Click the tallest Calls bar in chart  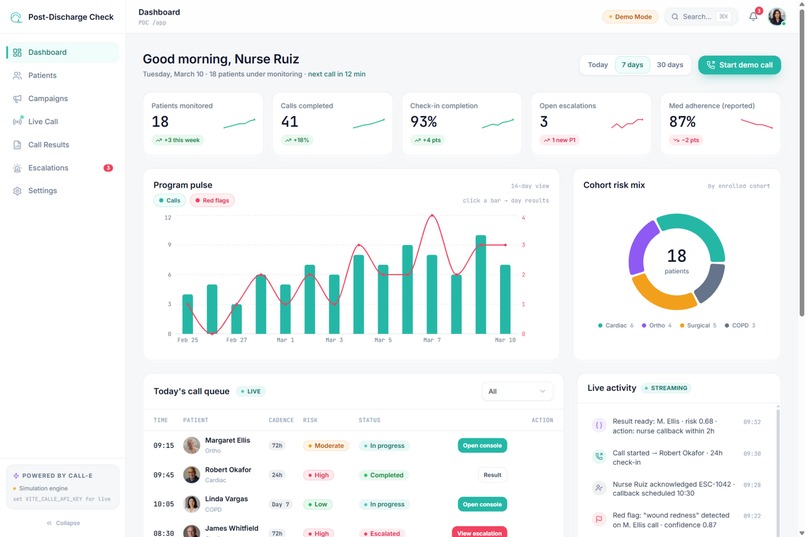pyautogui.click(x=481, y=284)
